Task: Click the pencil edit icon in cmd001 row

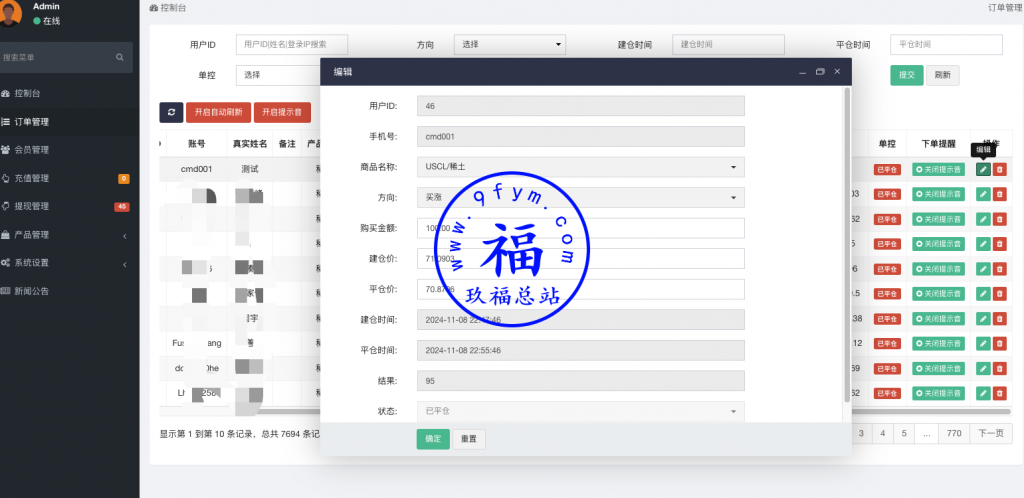Action: coord(983,169)
